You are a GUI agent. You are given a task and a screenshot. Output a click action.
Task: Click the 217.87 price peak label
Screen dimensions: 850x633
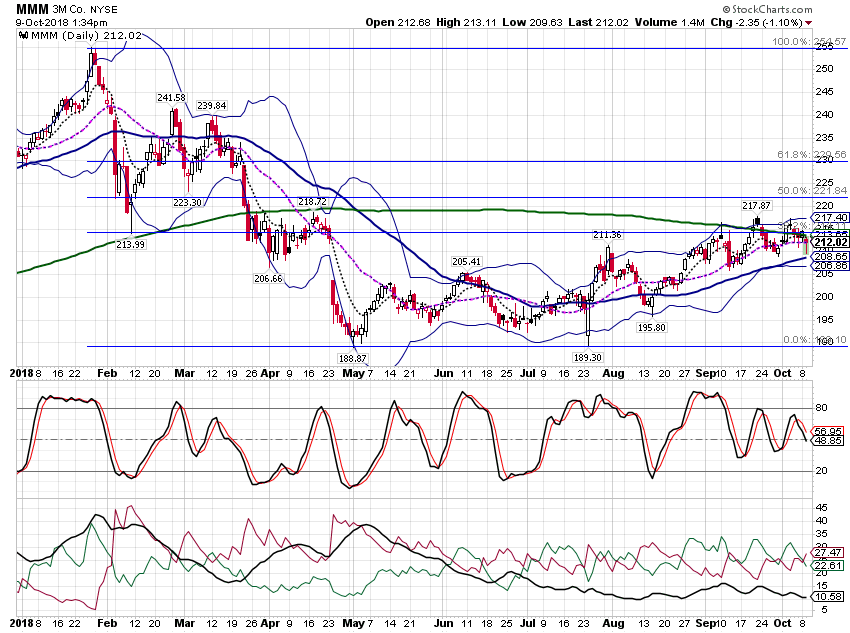(757, 205)
